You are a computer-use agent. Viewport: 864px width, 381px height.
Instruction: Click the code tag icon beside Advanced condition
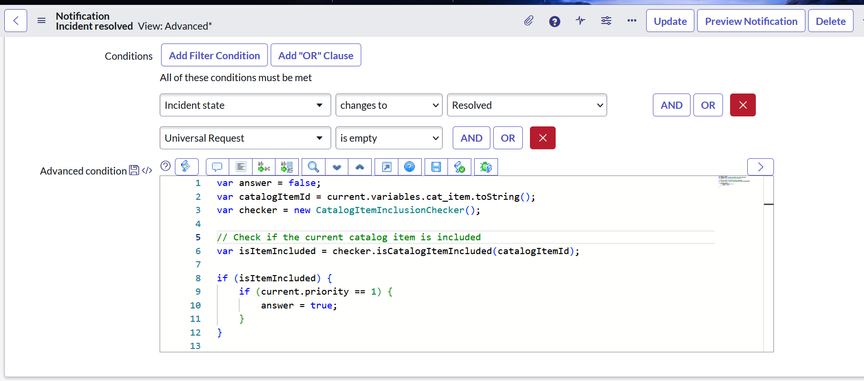[x=147, y=171]
